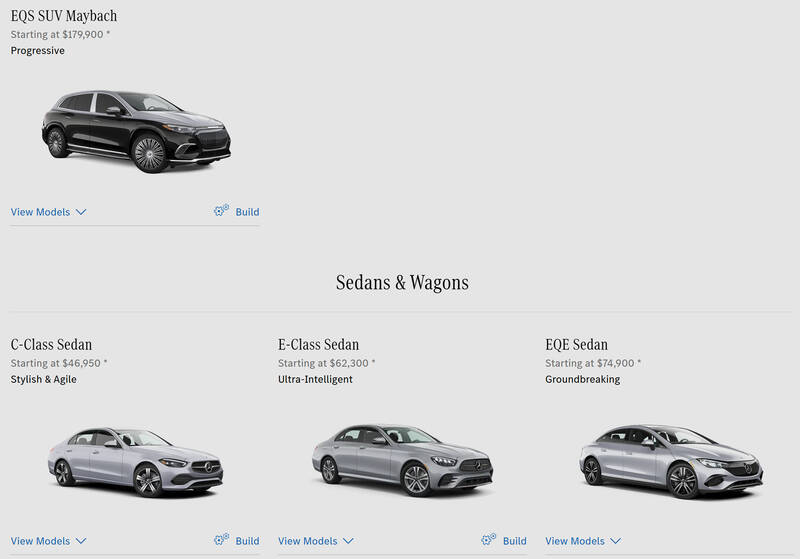Click Build link for C-Class Sedan
The height and width of the screenshot is (559, 800).
pyautogui.click(x=247, y=541)
